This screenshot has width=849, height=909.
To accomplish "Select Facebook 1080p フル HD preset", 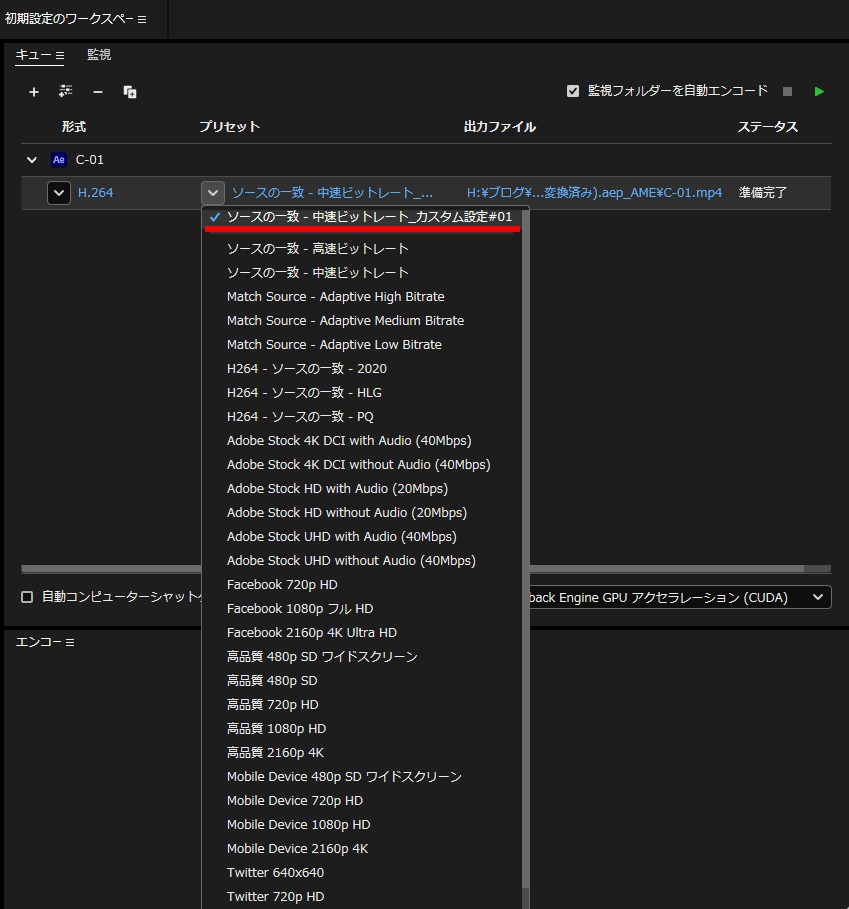I will (x=300, y=608).
